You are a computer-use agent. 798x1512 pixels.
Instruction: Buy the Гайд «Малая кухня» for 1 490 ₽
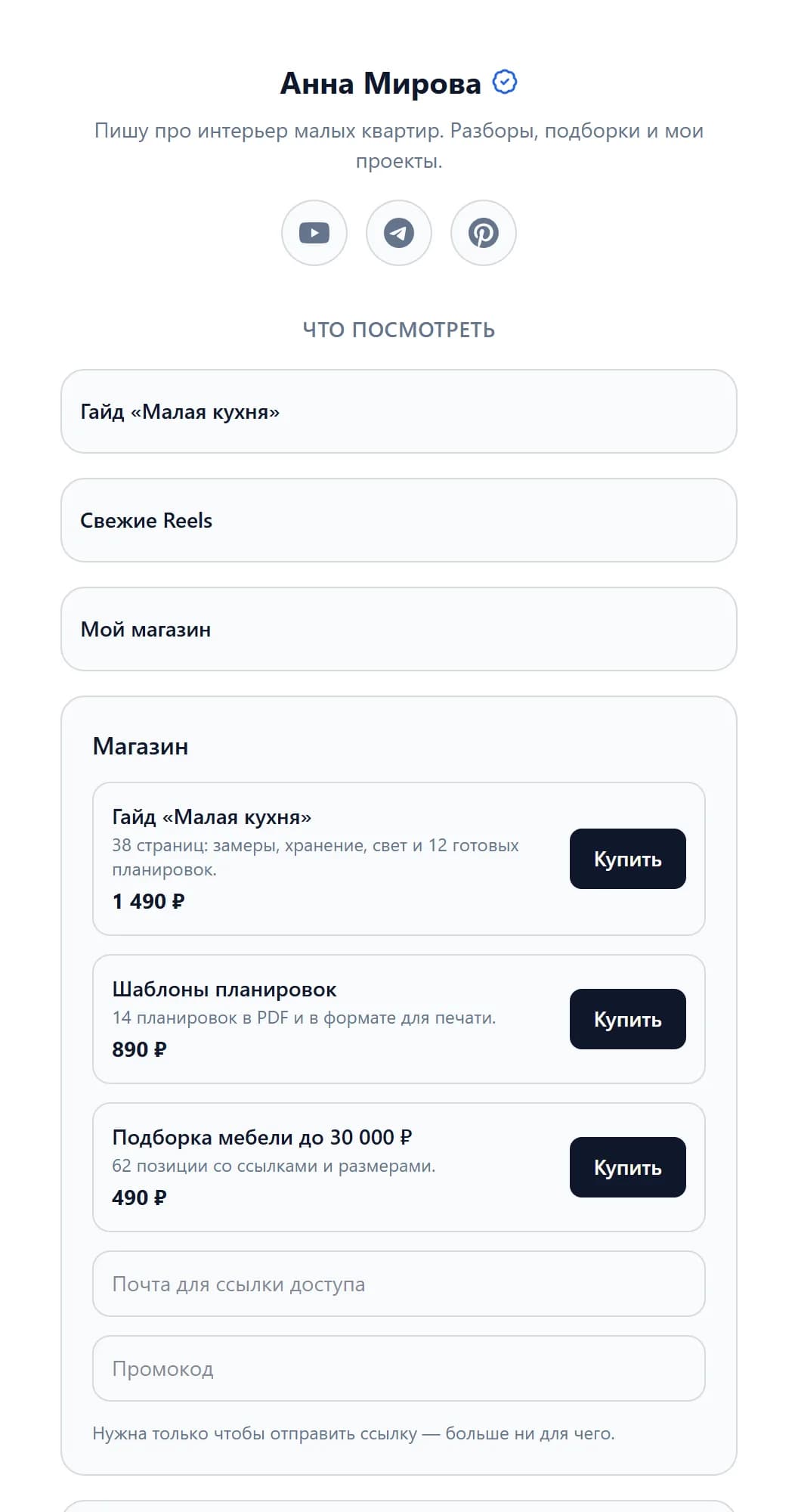click(x=627, y=859)
